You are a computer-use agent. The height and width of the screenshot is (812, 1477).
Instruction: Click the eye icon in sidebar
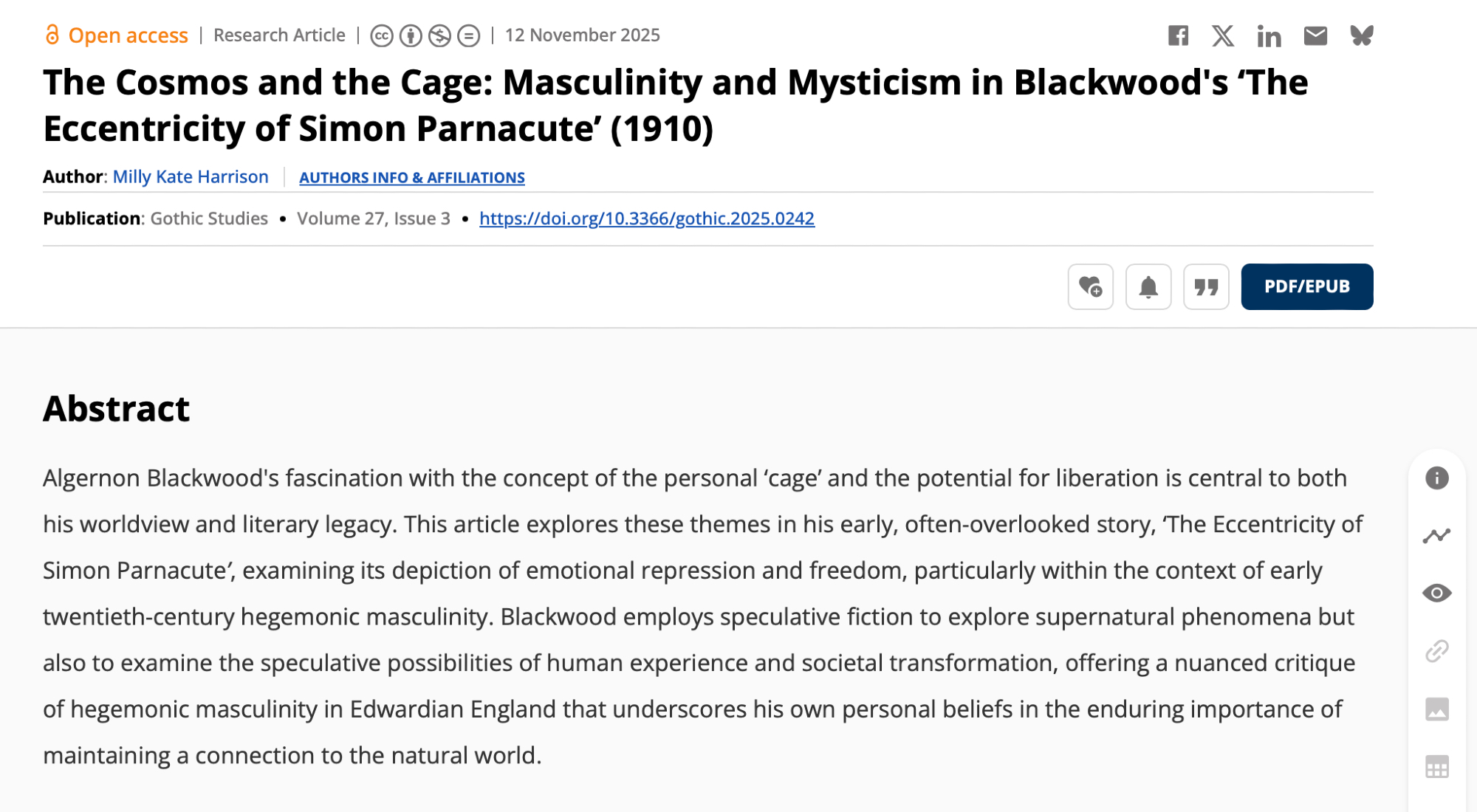pos(1436,593)
